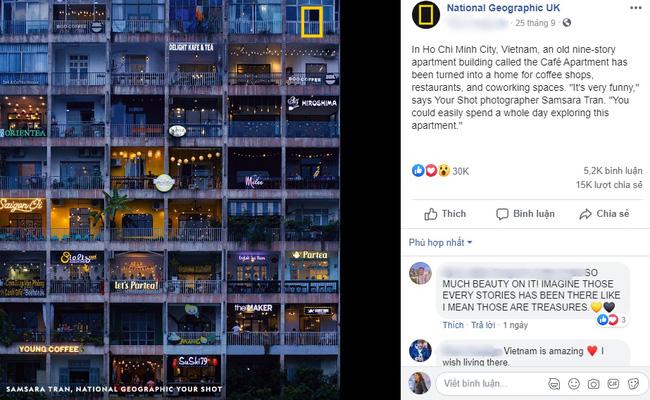The height and width of the screenshot is (400, 650).
Task: Click the National Geographic UK profile logo
Action: click(426, 15)
